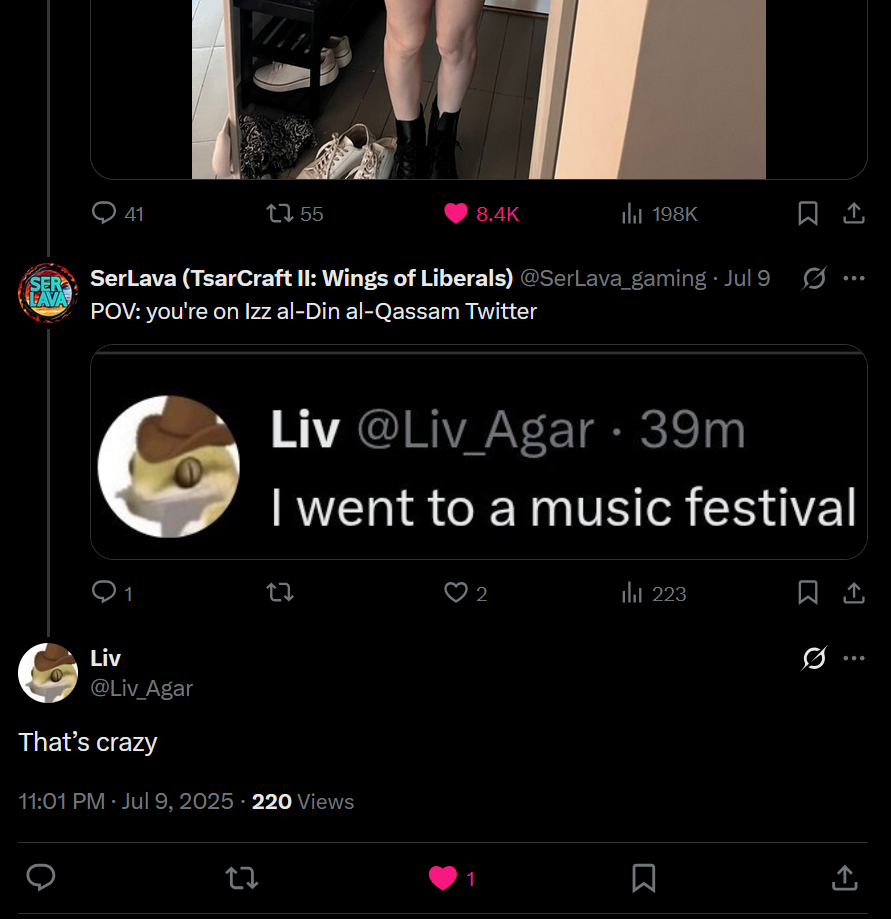Open more options on Liv's "That's crazy" tweet
891x919 pixels.
(853, 658)
